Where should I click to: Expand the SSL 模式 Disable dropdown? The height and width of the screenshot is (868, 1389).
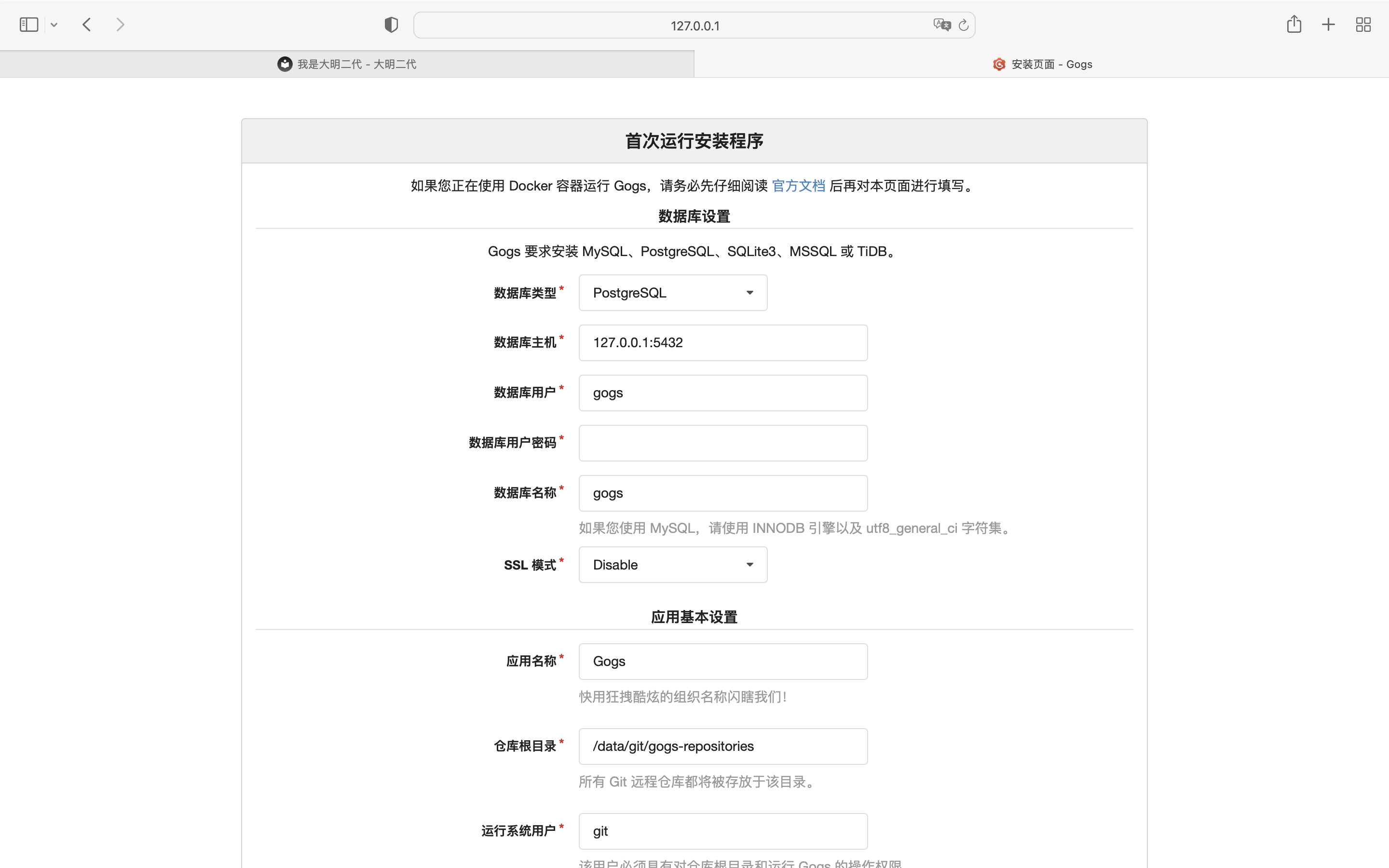(673, 565)
